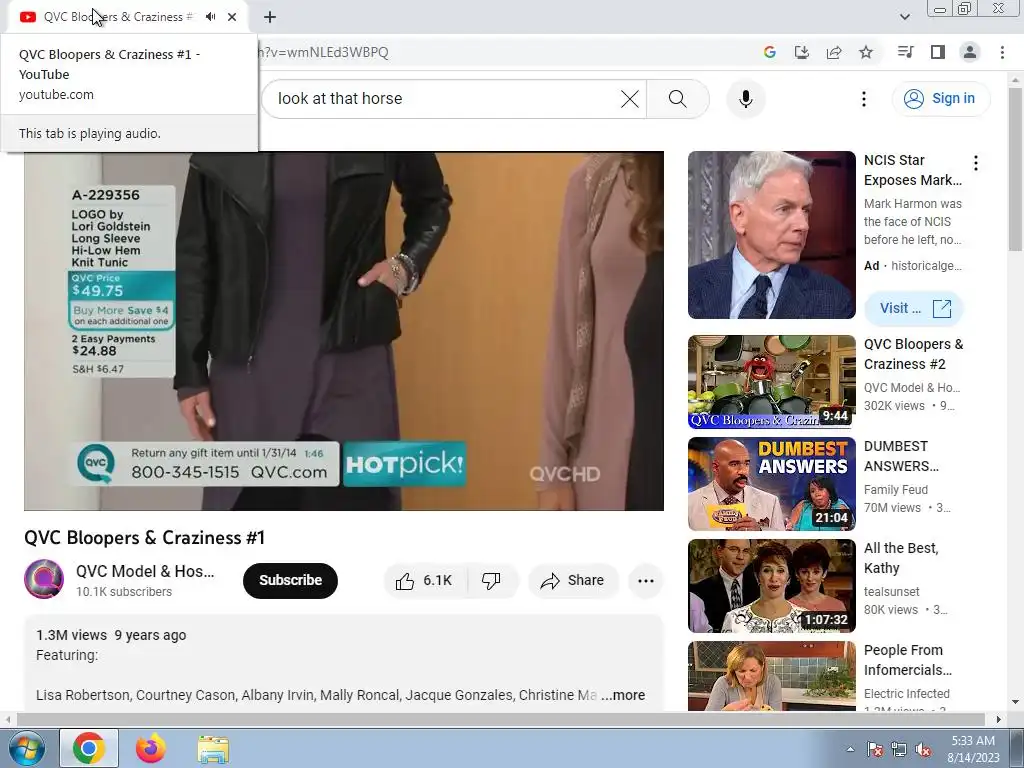The width and height of the screenshot is (1024, 768).
Task: Dislike the video with thumbs down
Action: [491, 581]
